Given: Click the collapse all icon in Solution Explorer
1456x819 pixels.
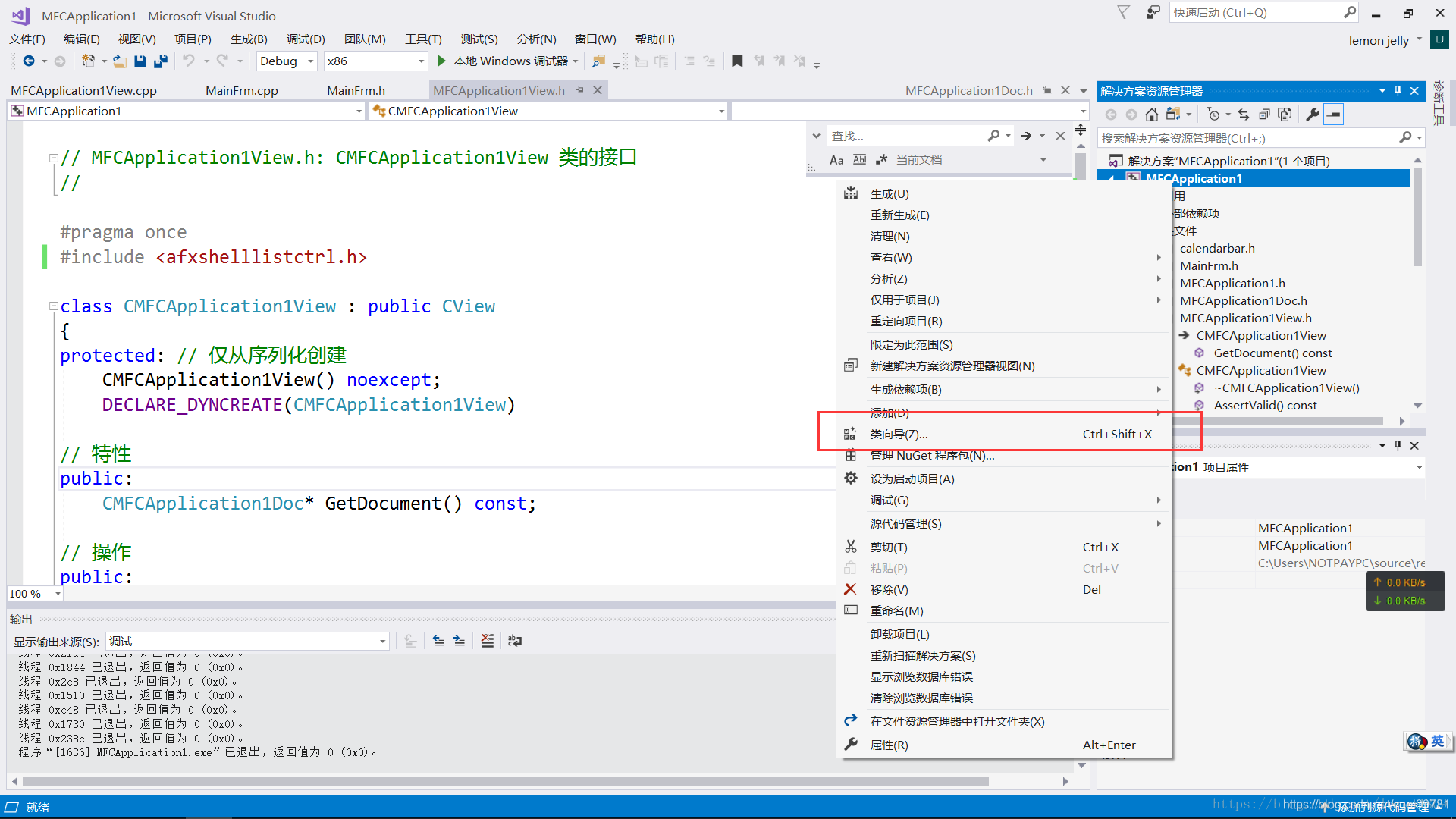Looking at the screenshot, I should click(x=1264, y=115).
